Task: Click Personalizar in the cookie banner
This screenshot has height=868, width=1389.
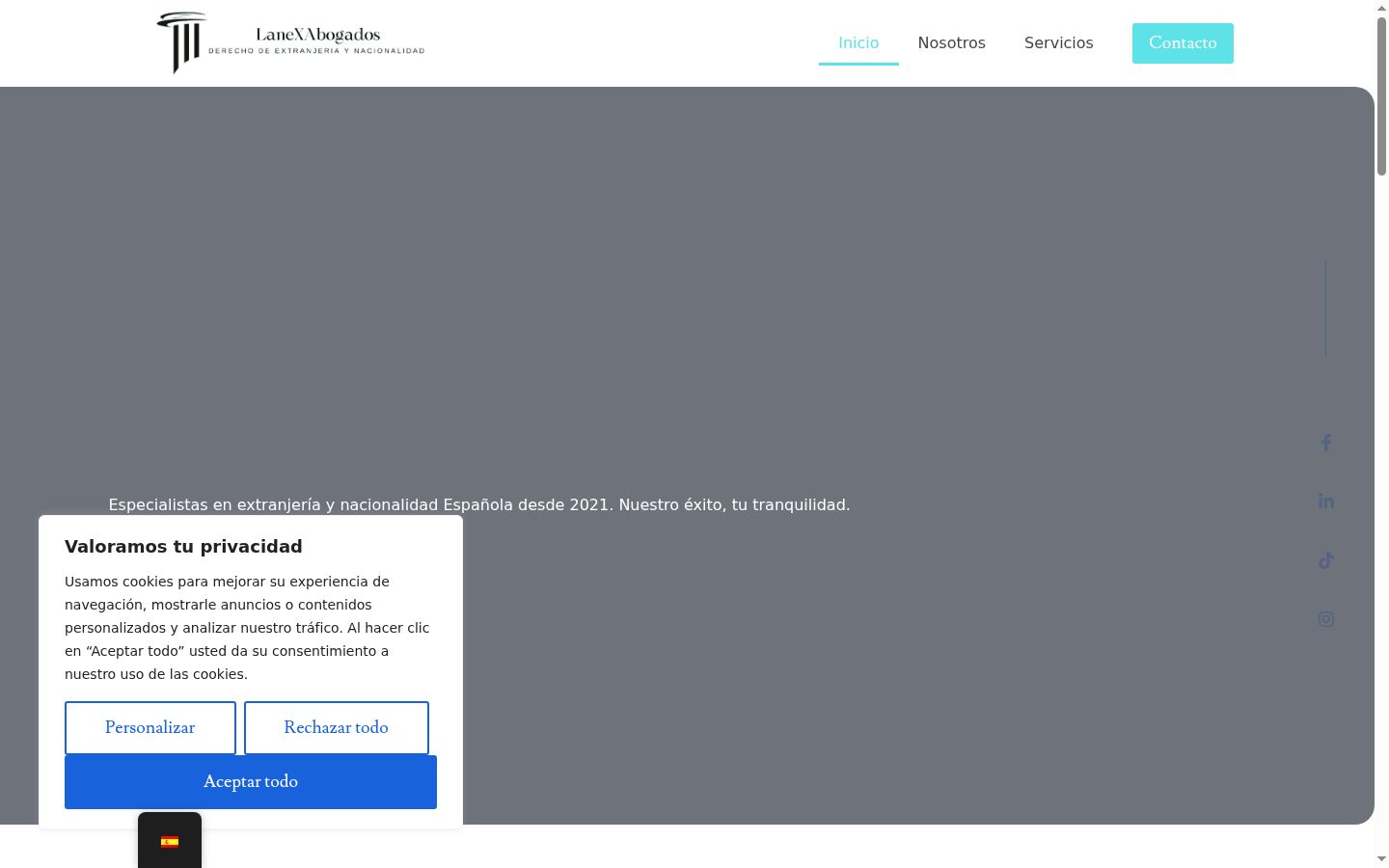Action: click(150, 728)
